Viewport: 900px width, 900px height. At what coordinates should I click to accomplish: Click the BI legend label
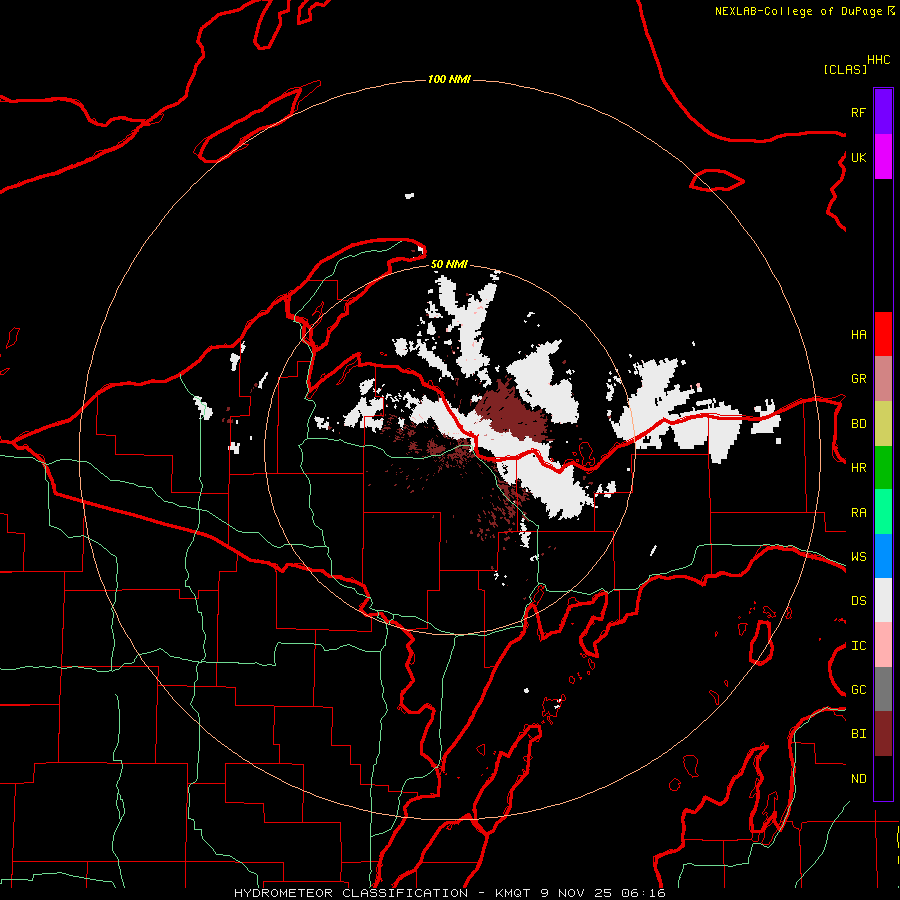click(x=858, y=734)
